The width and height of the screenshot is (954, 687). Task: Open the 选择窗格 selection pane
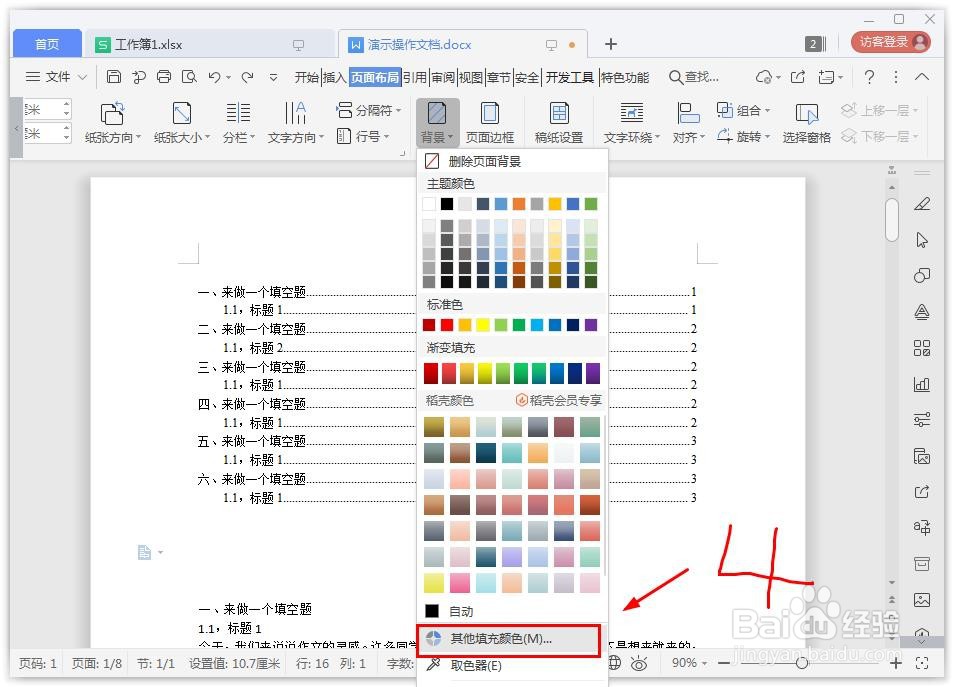click(x=806, y=120)
